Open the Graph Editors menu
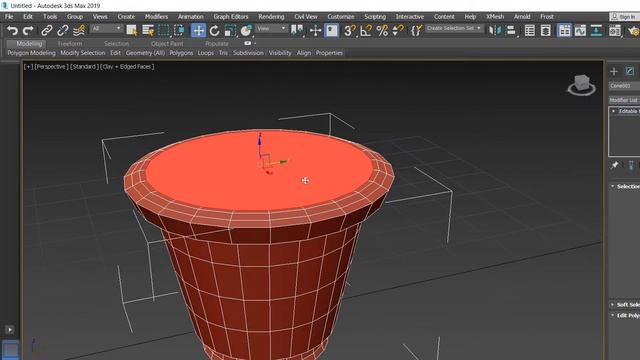The image size is (640, 360). pos(231,17)
